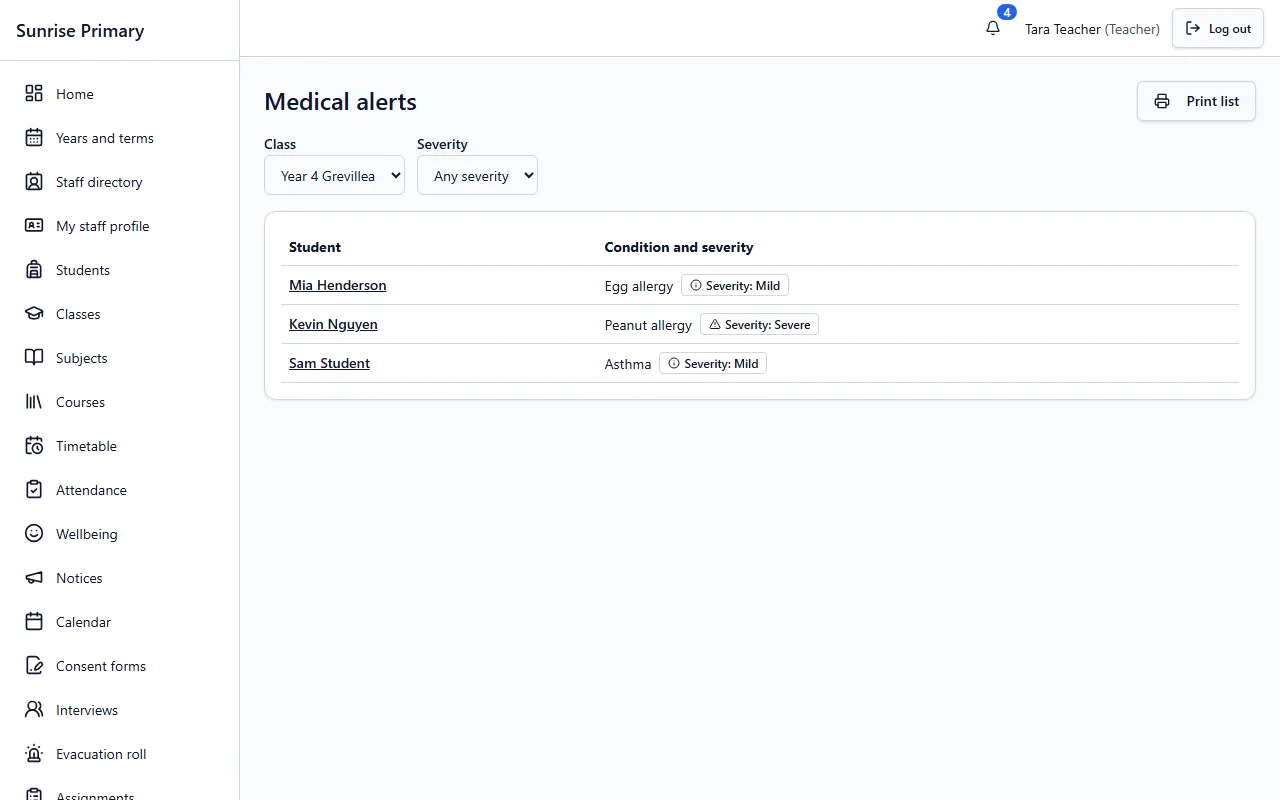This screenshot has width=1280, height=800.
Task: Select Students in the navigation
Action: coord(120,270)
